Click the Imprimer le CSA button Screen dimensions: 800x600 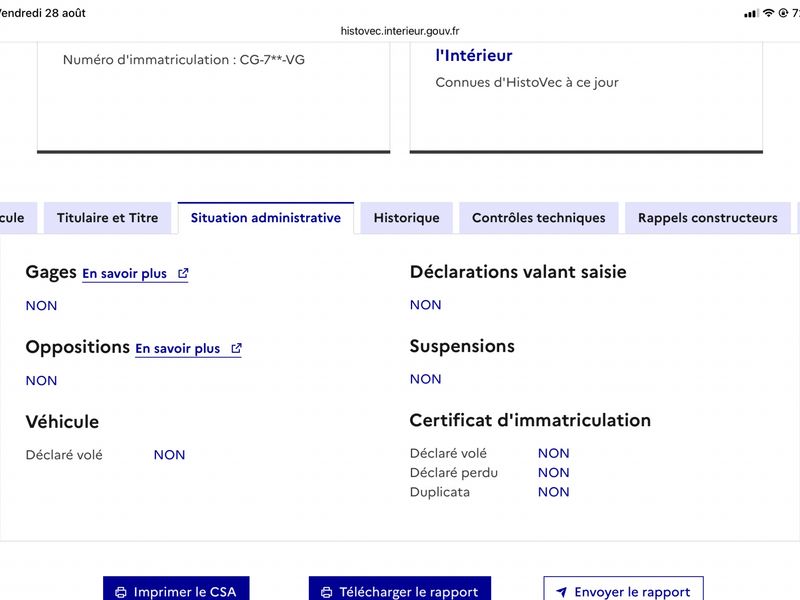pyautogui.click(x=177, y=590)
